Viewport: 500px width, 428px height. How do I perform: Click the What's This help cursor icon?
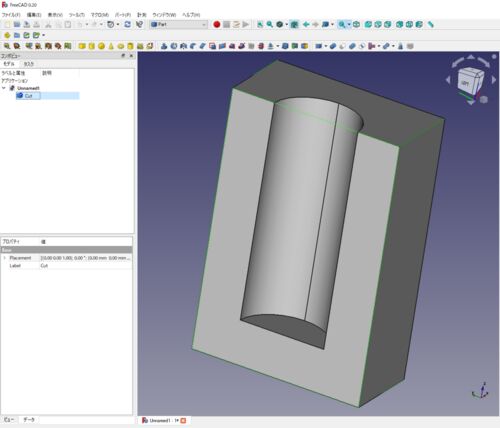point(140,25)
